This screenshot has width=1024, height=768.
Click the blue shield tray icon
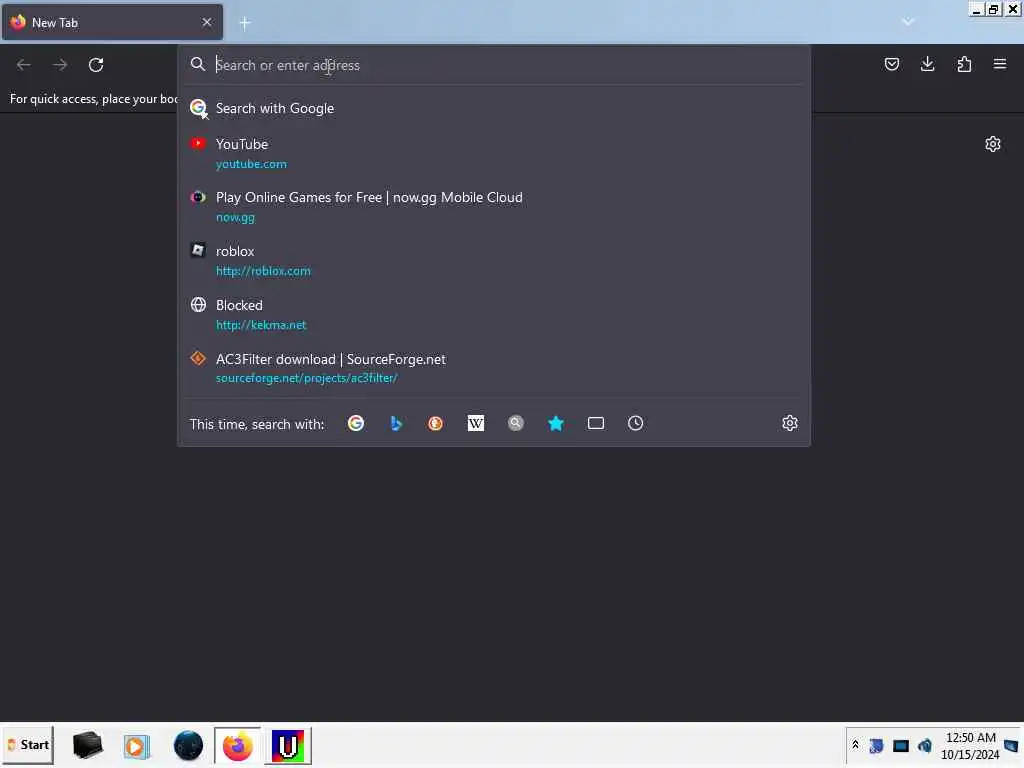point(876,746)
